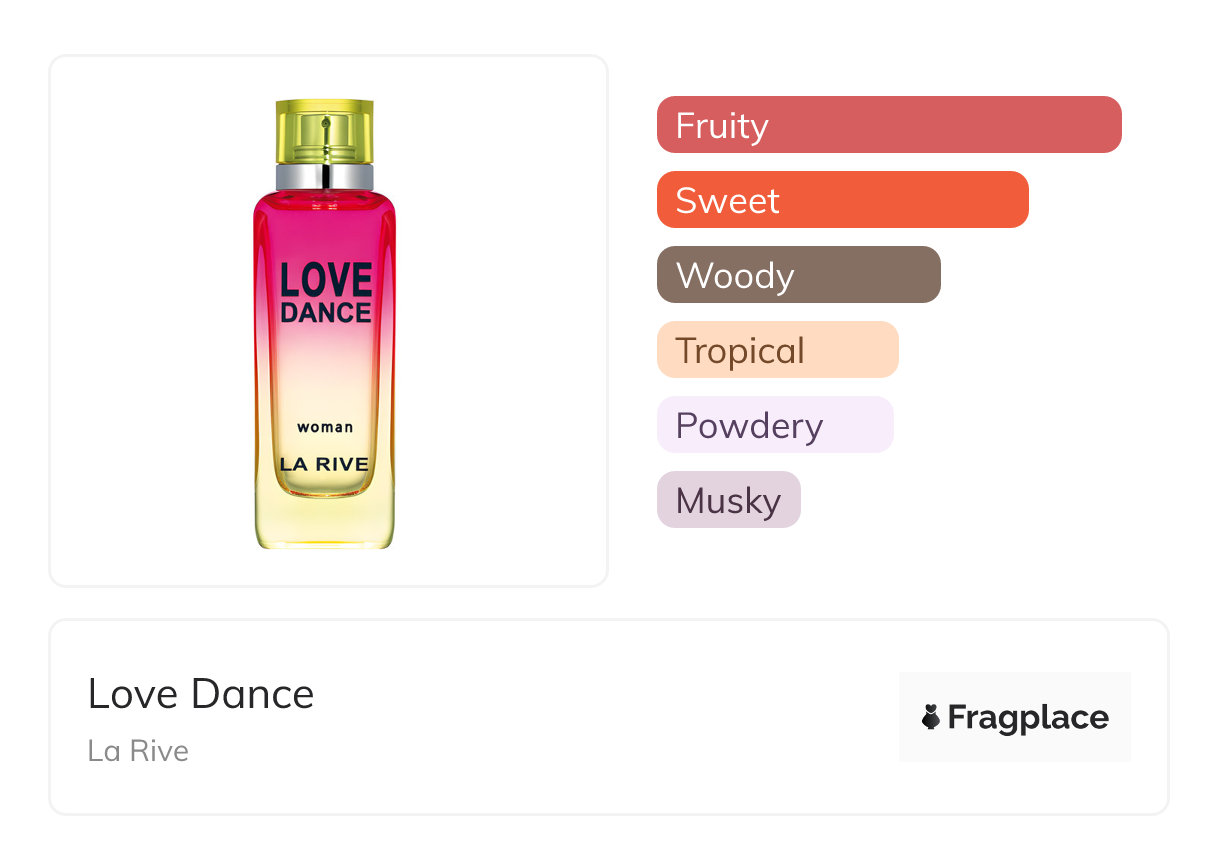Open the Love Dance fragrance title

coord(201,694)
